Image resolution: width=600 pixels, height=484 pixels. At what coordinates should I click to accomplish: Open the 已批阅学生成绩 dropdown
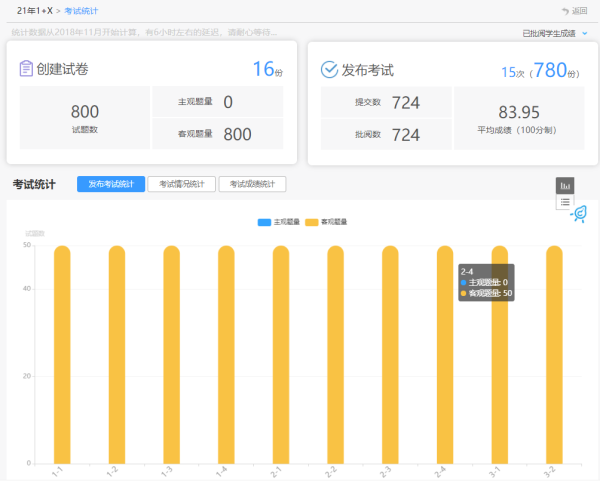pyautogui.click(x=554, y=34)
